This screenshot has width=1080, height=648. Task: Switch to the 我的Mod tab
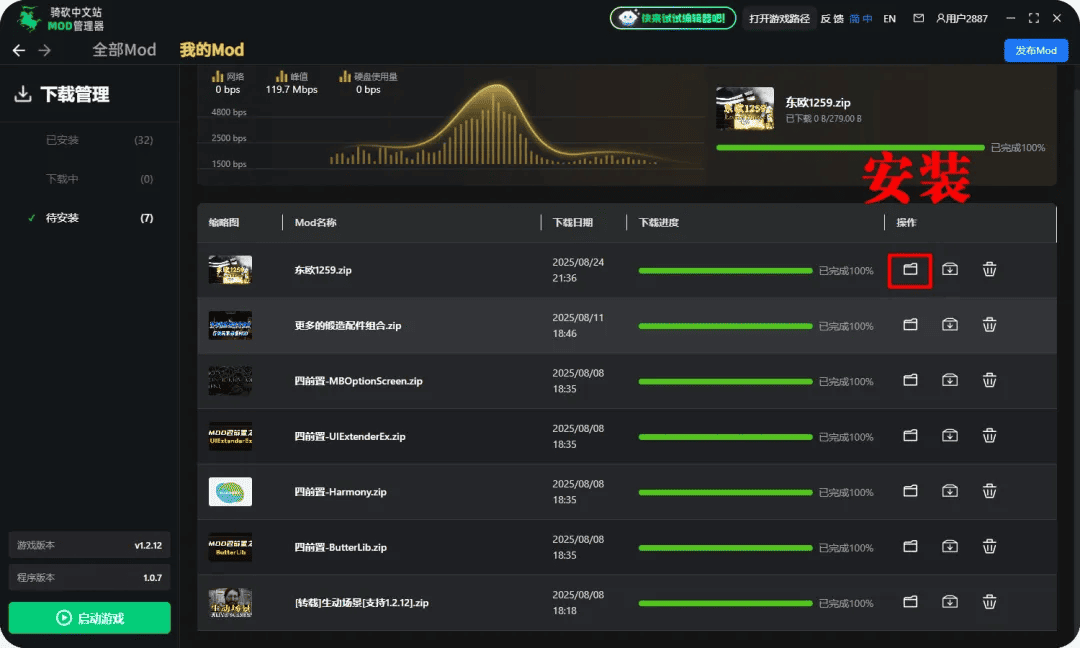click(x=211, y=50)
